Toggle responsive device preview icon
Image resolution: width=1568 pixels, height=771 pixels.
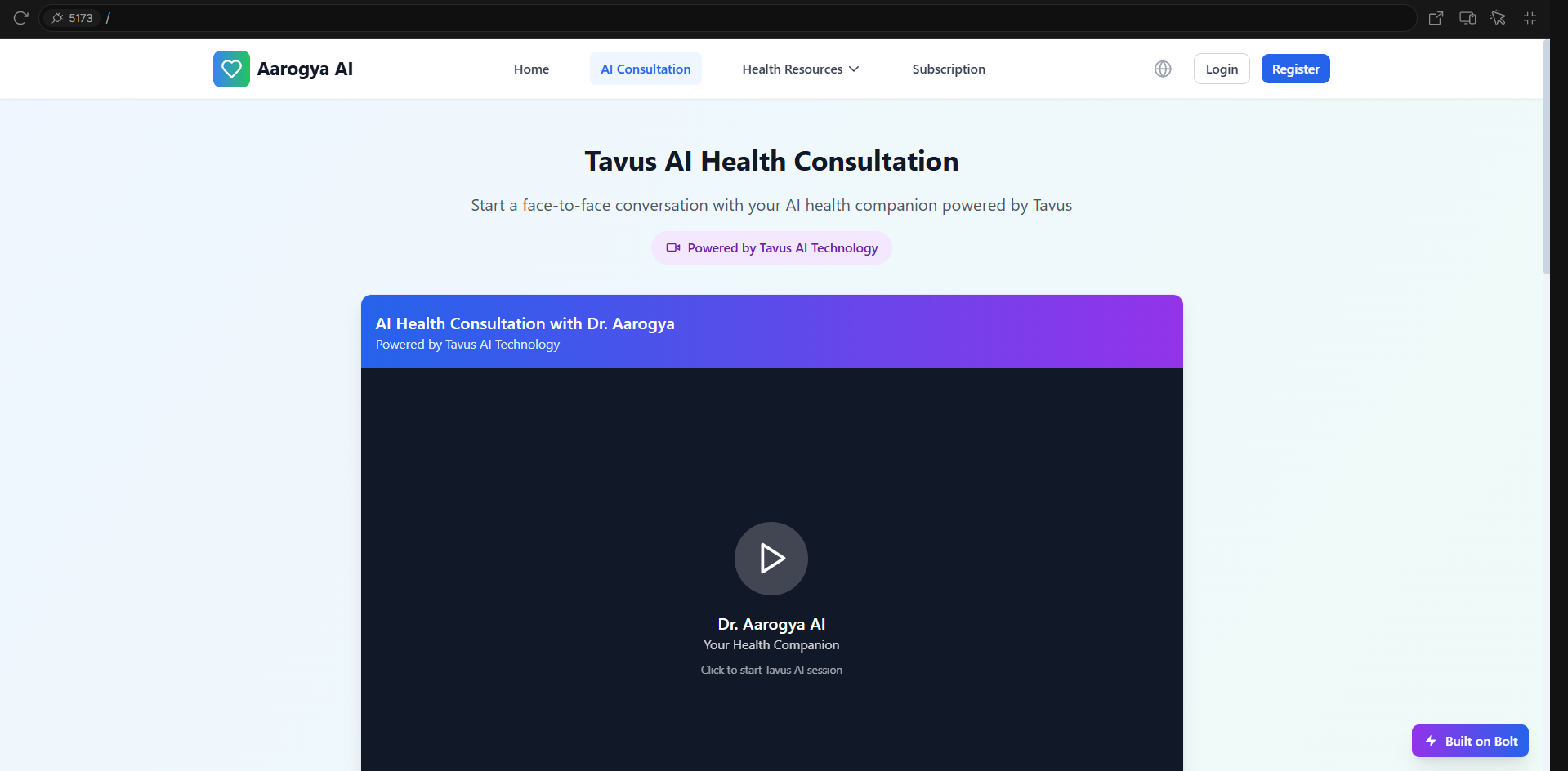(x=1467, y=18)
